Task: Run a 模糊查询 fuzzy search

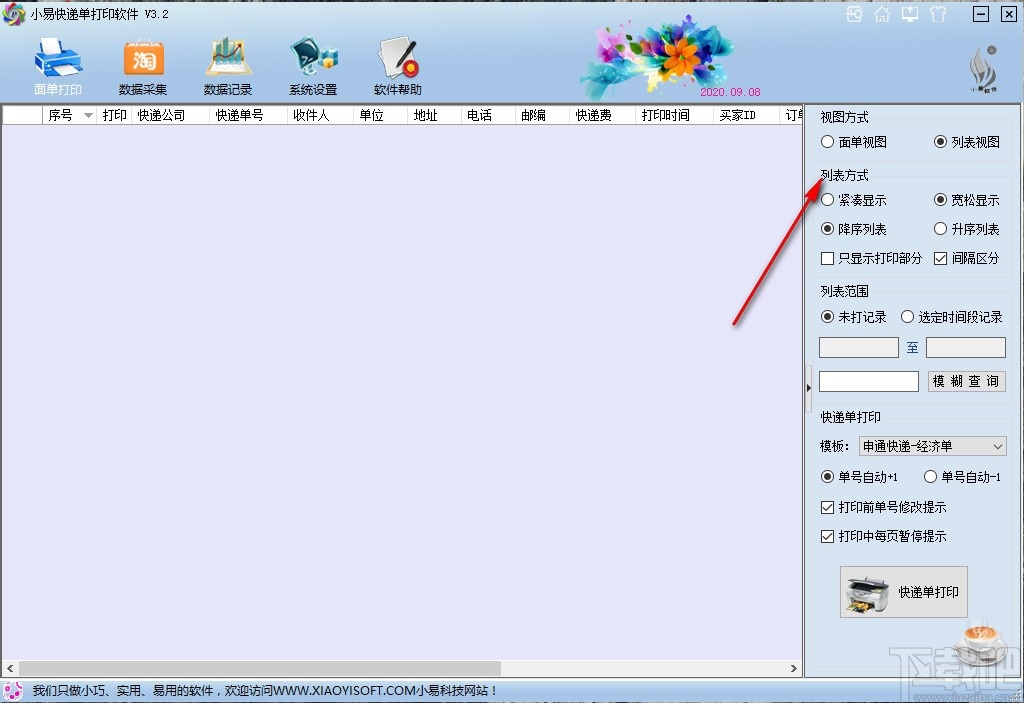Action: pos(966,381)
